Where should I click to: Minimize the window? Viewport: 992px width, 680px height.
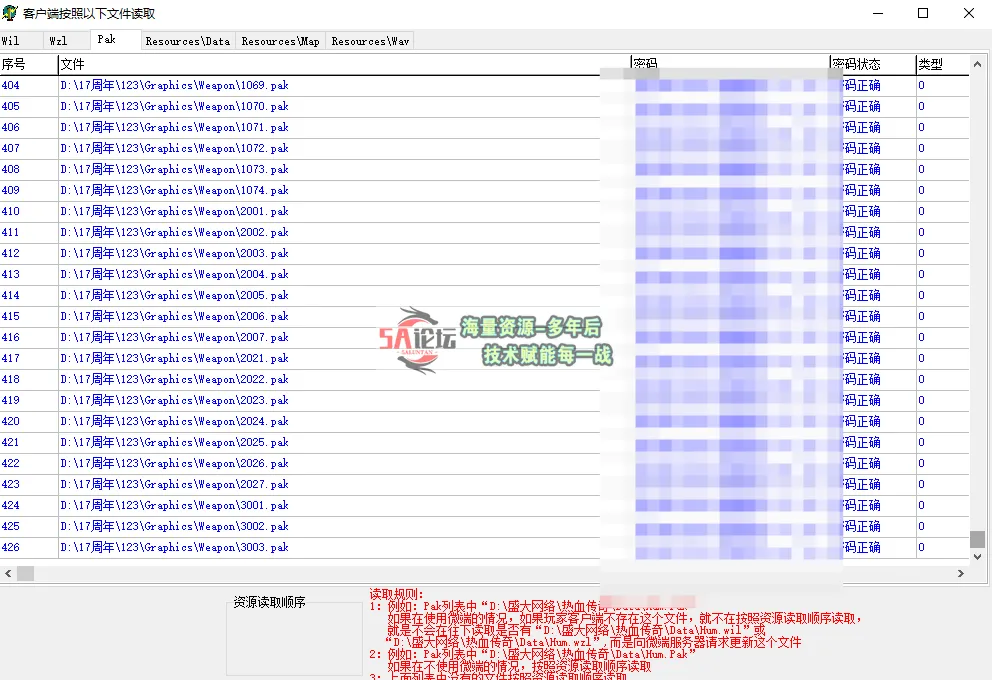click(877, 13)
